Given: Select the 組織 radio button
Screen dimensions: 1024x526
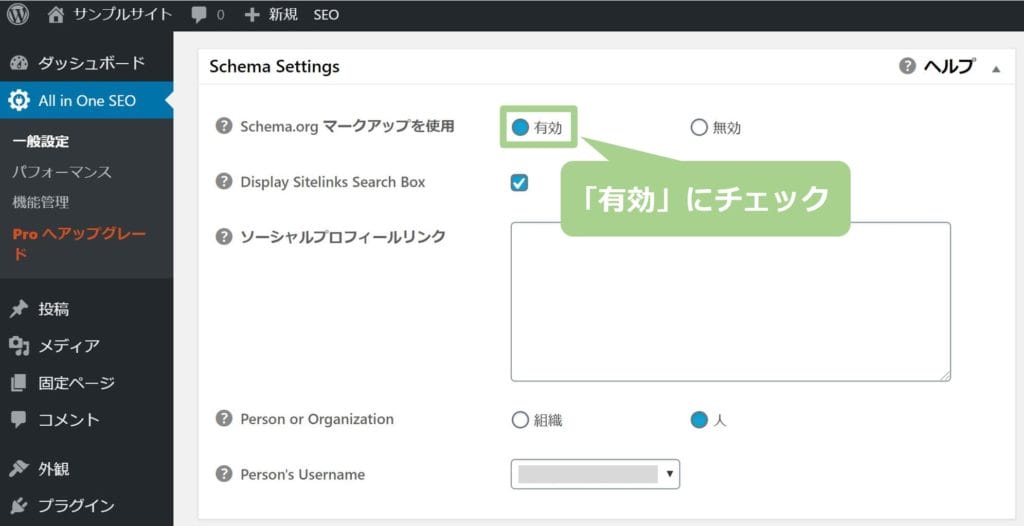Looking at the screenshot, I should coord(520,420).
